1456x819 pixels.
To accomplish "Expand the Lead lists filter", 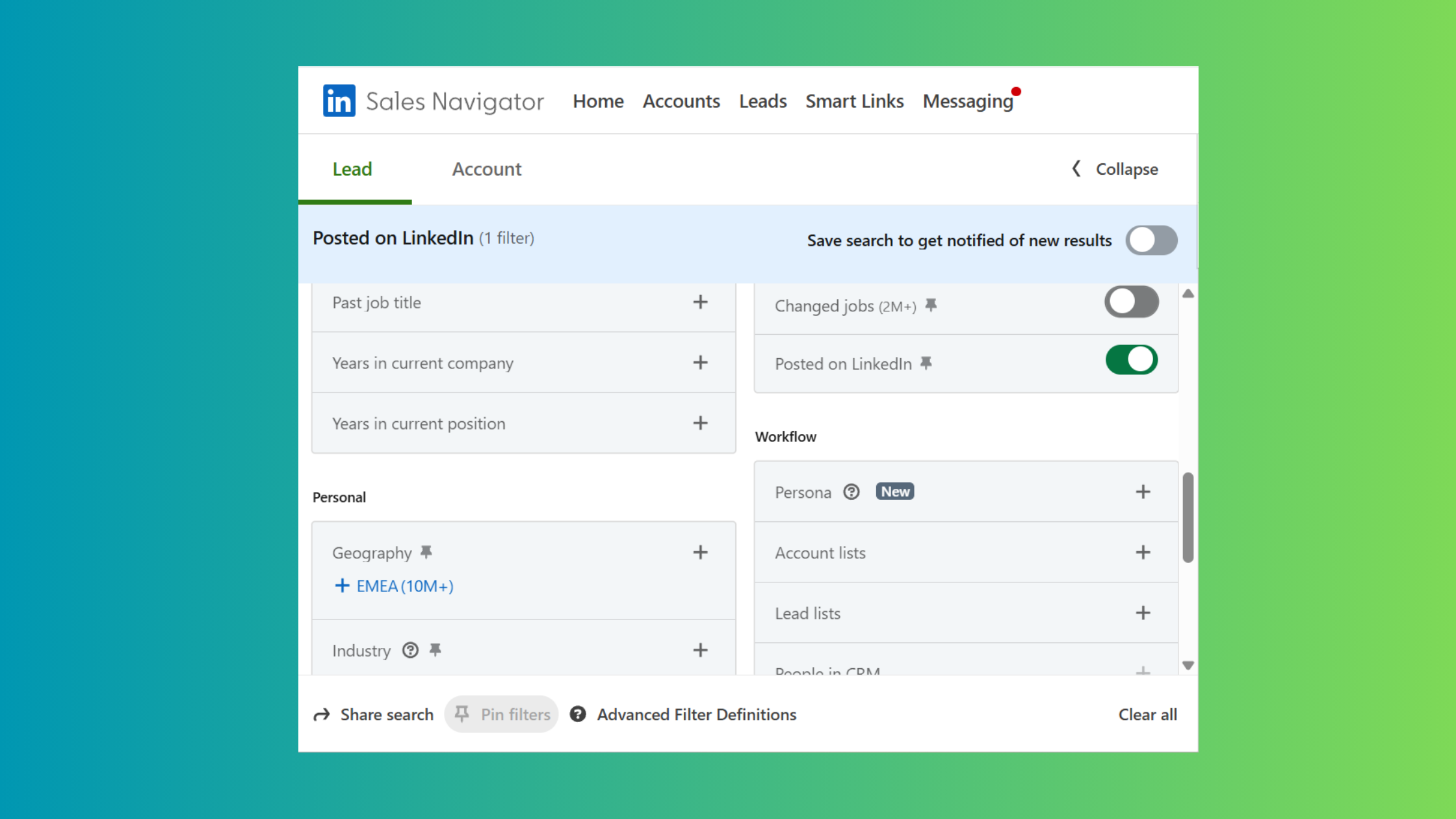I will (x=1143, y=613).
